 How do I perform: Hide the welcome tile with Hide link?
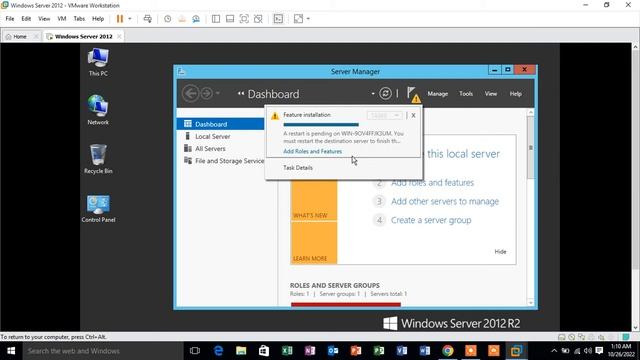coord(500,251)
